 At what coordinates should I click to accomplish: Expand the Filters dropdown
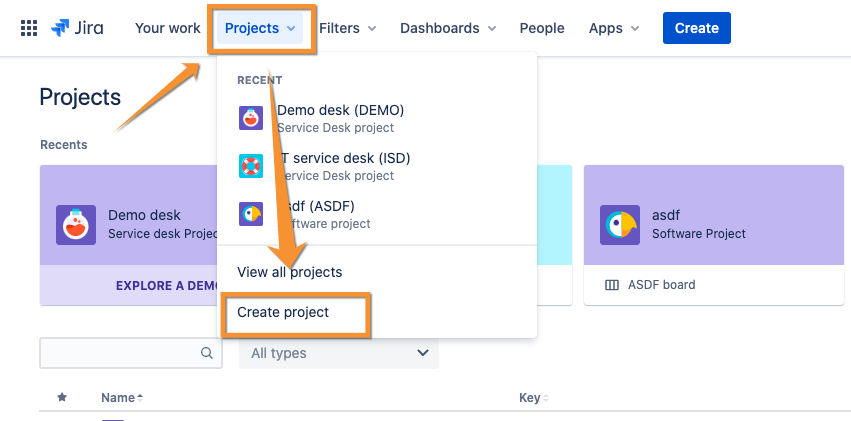347,28
